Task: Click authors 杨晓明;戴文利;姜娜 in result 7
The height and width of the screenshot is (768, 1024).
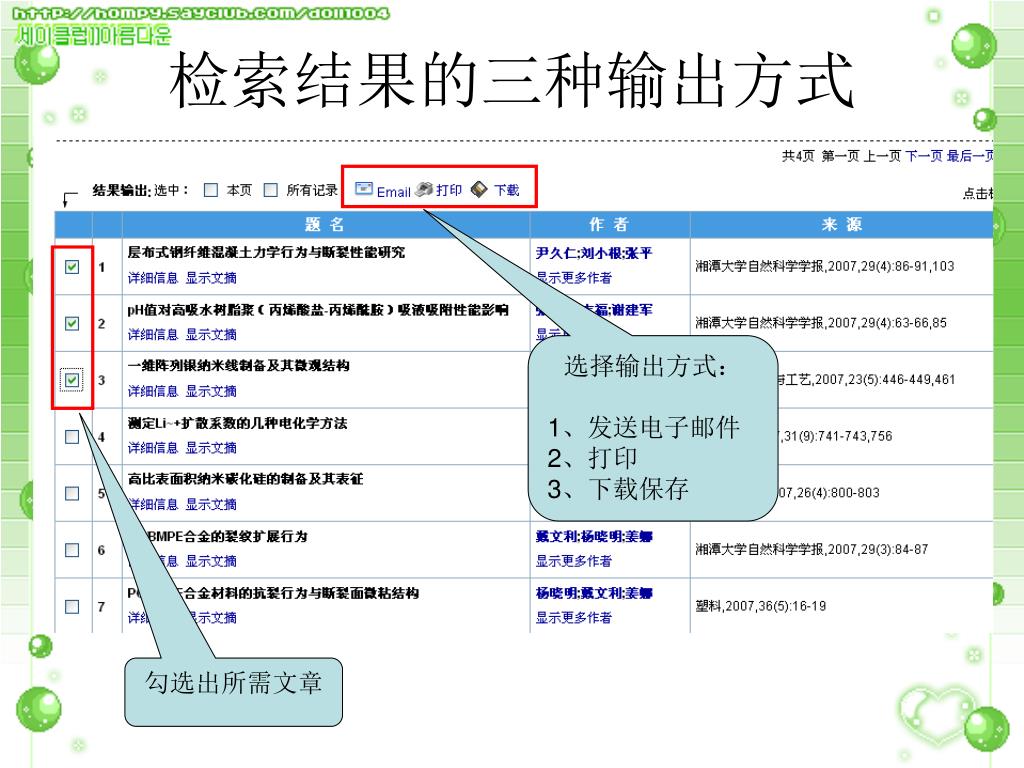Action: click(594, 593)
